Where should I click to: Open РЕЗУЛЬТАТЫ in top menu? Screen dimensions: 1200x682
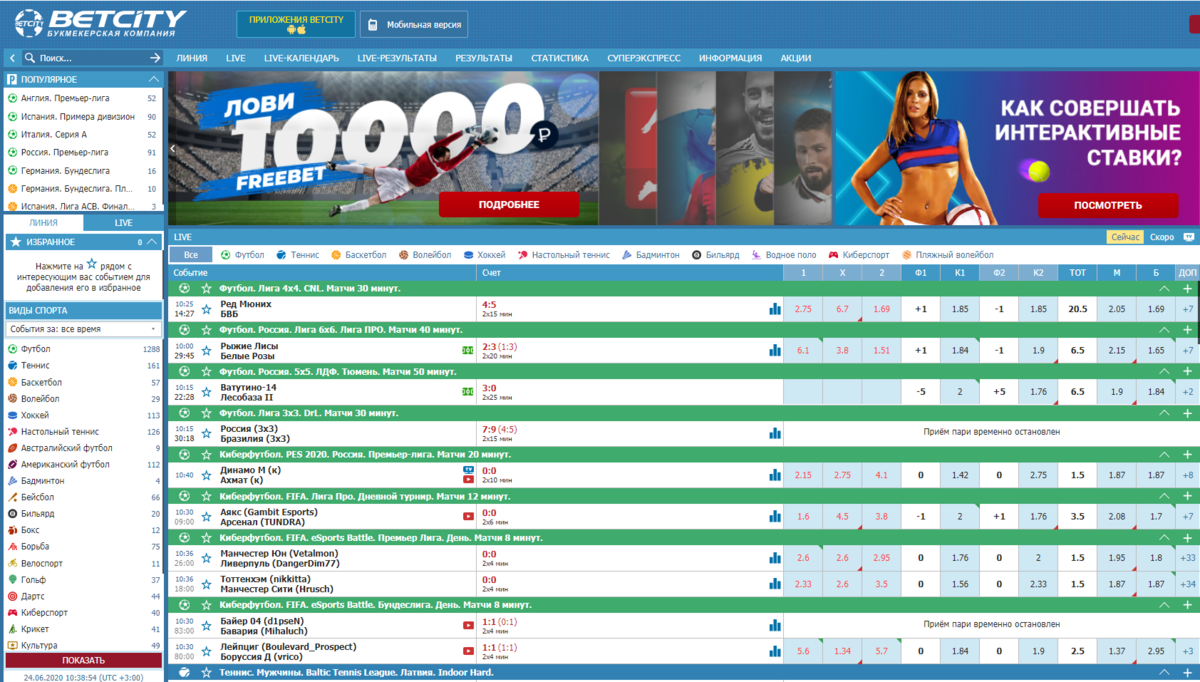coord(484,58)
